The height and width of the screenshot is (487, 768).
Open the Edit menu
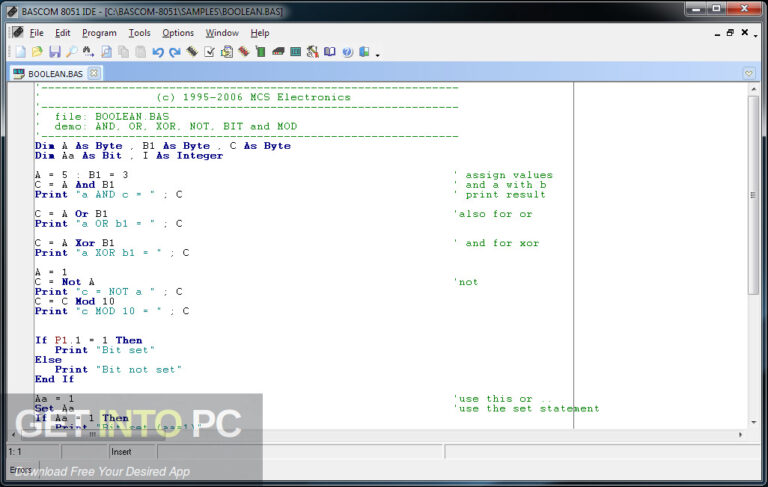(x=62, y=33)
